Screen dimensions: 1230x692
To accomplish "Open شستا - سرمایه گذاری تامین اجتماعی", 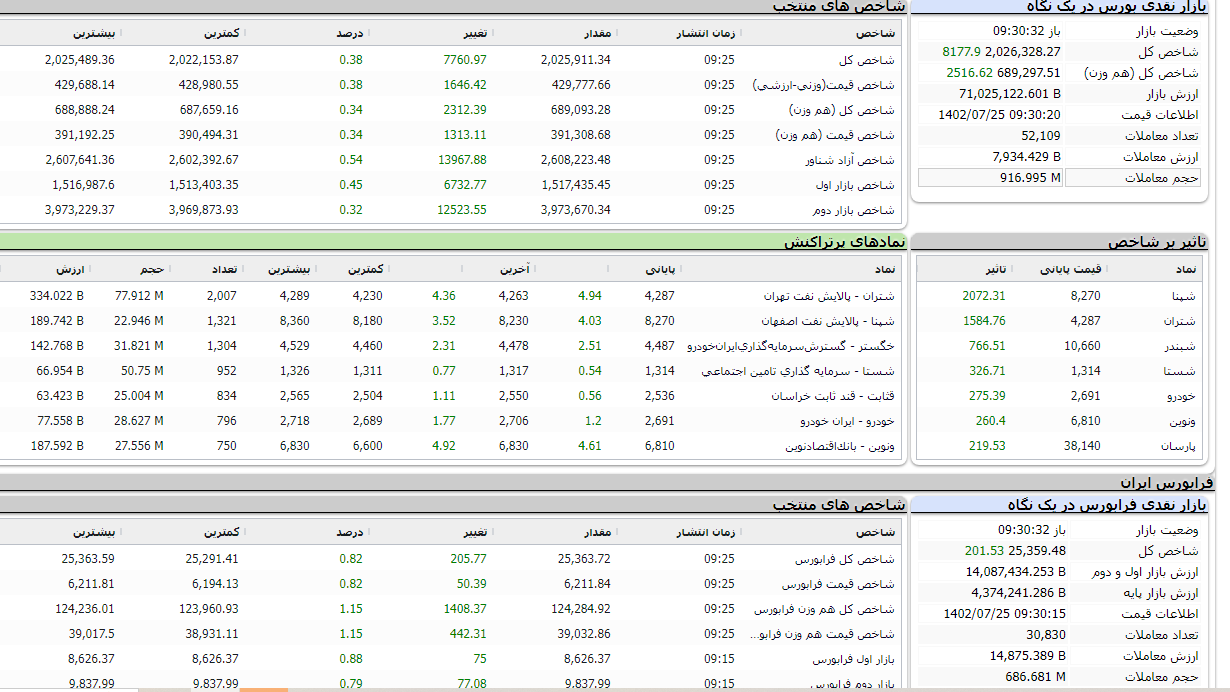I will click(x=798, y=371).
